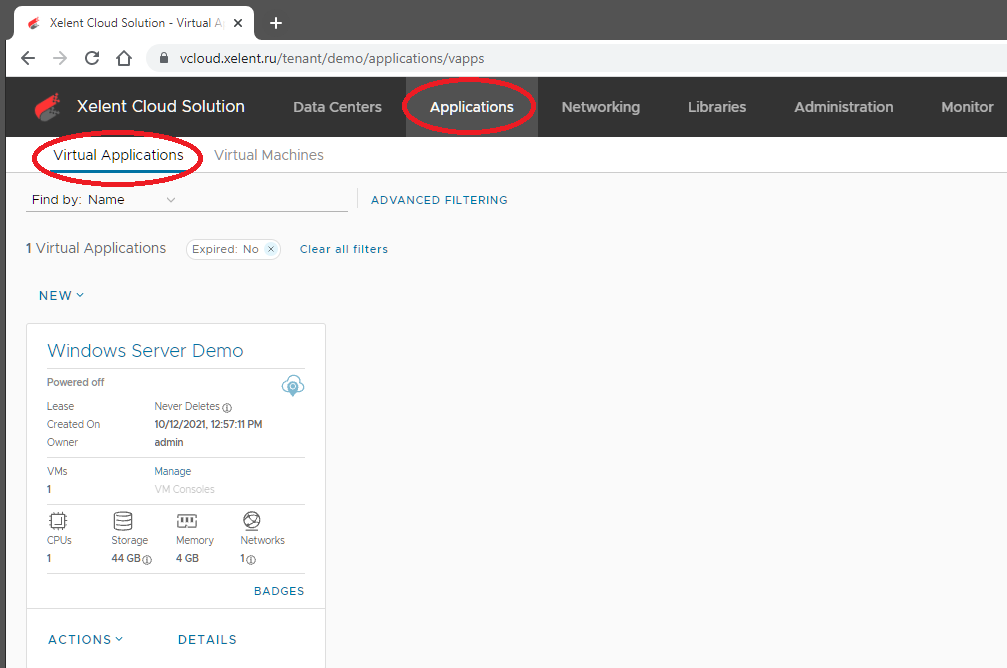
Task: Go to browser home page icon
Action: (x=124, y=58)
